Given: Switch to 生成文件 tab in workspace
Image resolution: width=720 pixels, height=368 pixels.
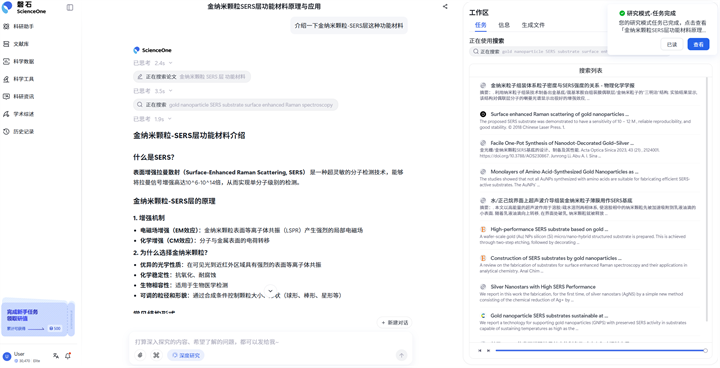Looking at the screenshot, I should point(533,25).
